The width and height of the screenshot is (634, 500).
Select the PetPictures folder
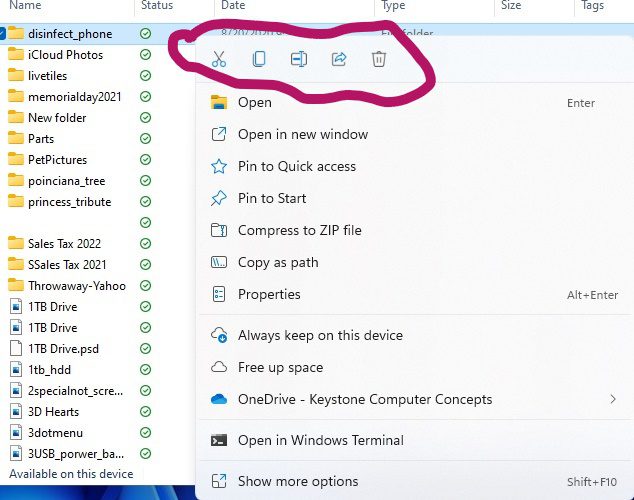point(57,160)
